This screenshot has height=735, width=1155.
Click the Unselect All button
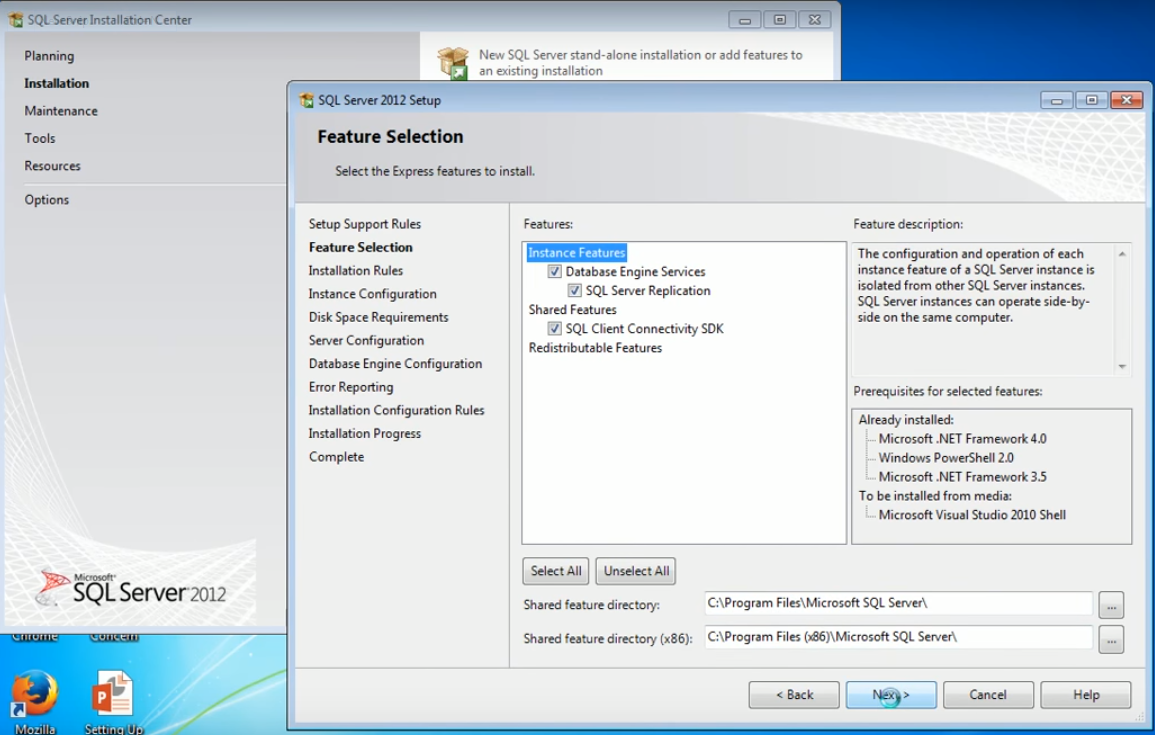636,571
